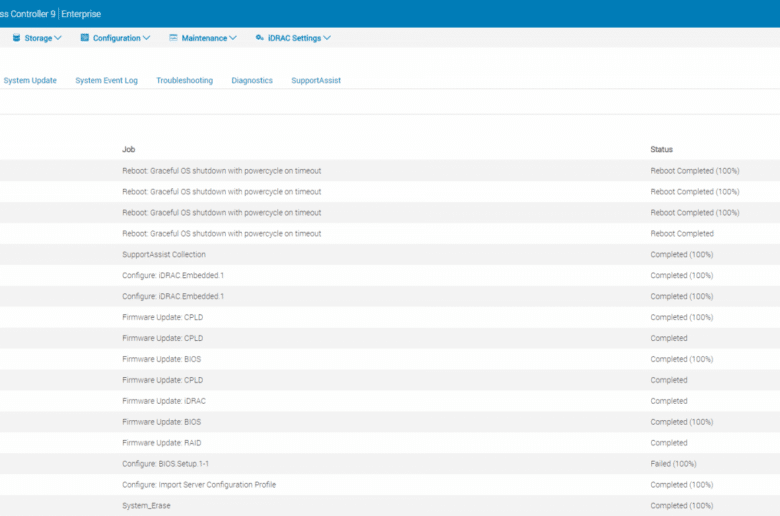Screen dimensions: 780x516
Task: Click the Enterprise title text in header
Action: click(81, 14)
